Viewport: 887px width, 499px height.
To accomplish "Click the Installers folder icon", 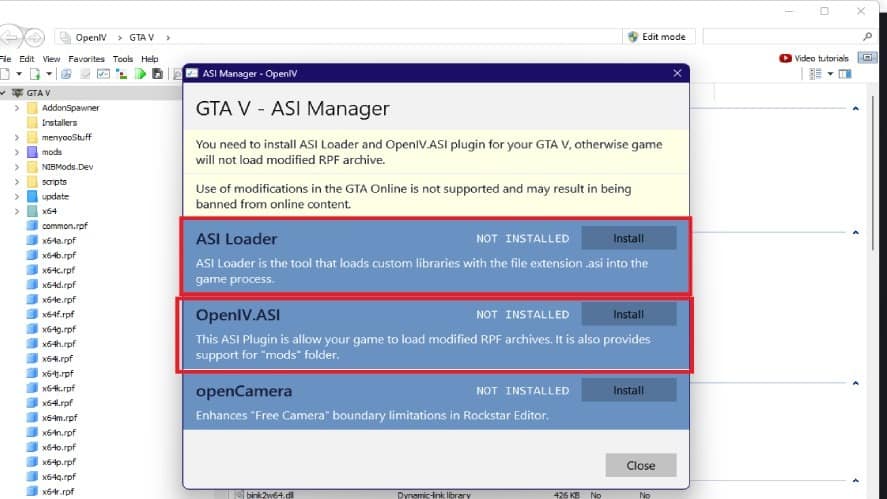I will coord(32,122).
